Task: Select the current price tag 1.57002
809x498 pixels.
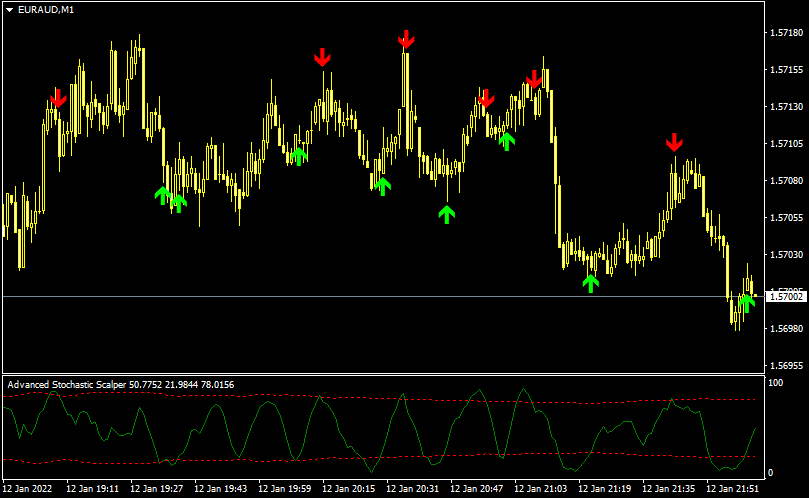Action: click(x=785, y=297)
